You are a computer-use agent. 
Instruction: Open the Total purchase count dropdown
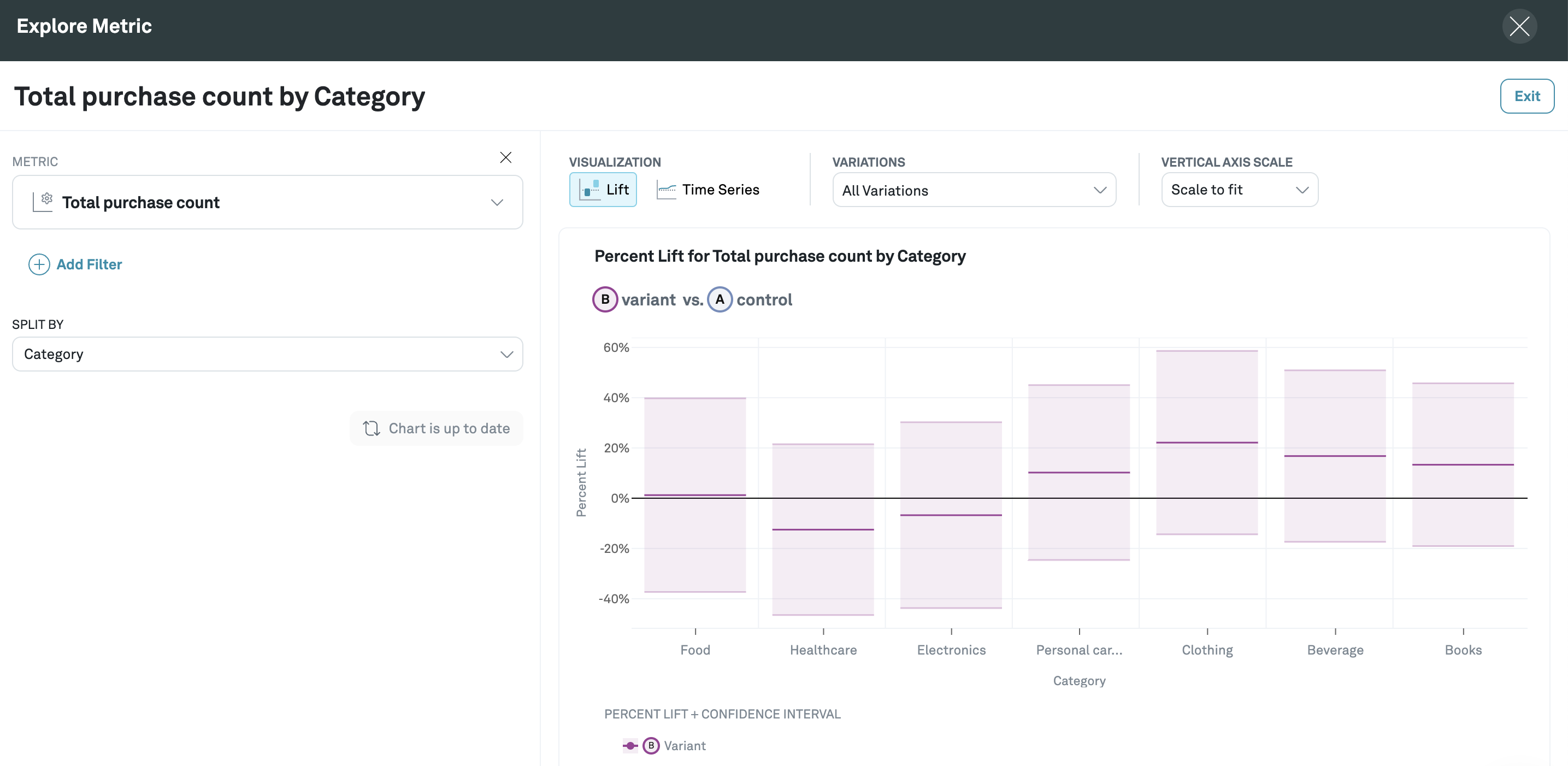497,202
